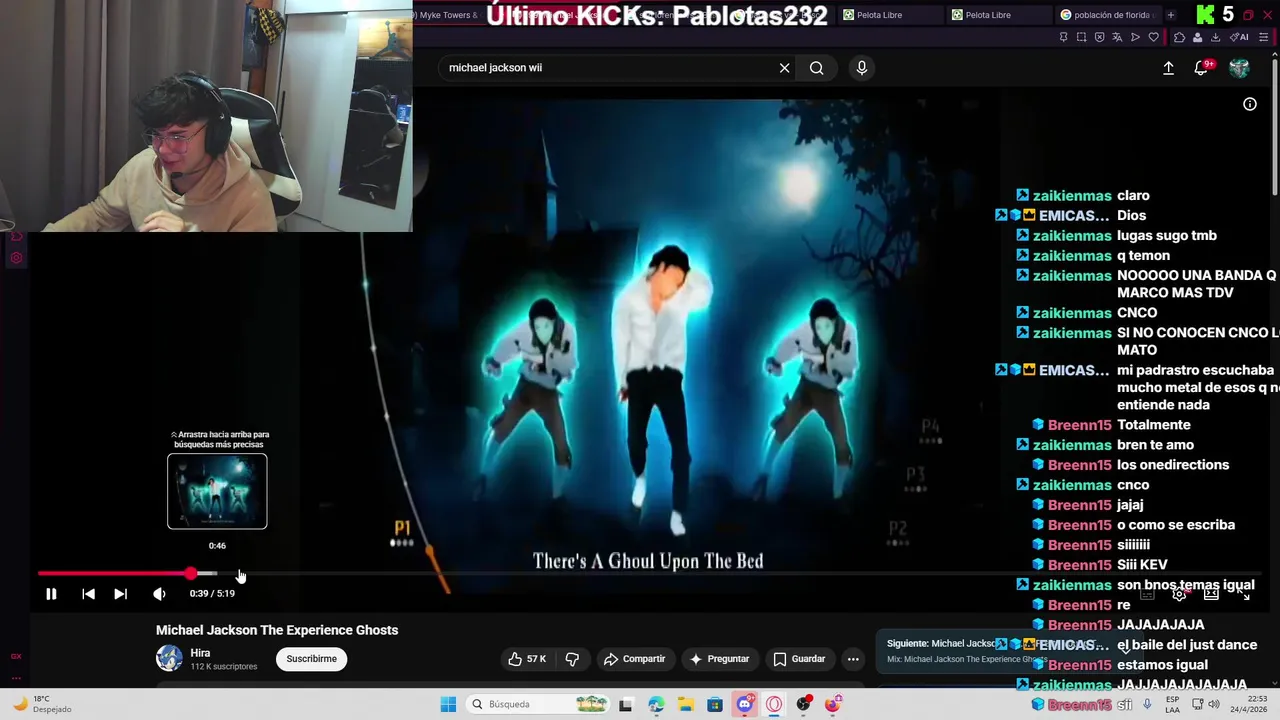Open the browser downloads icon
Screen dimensions: 1280x720
point(1215,37)
